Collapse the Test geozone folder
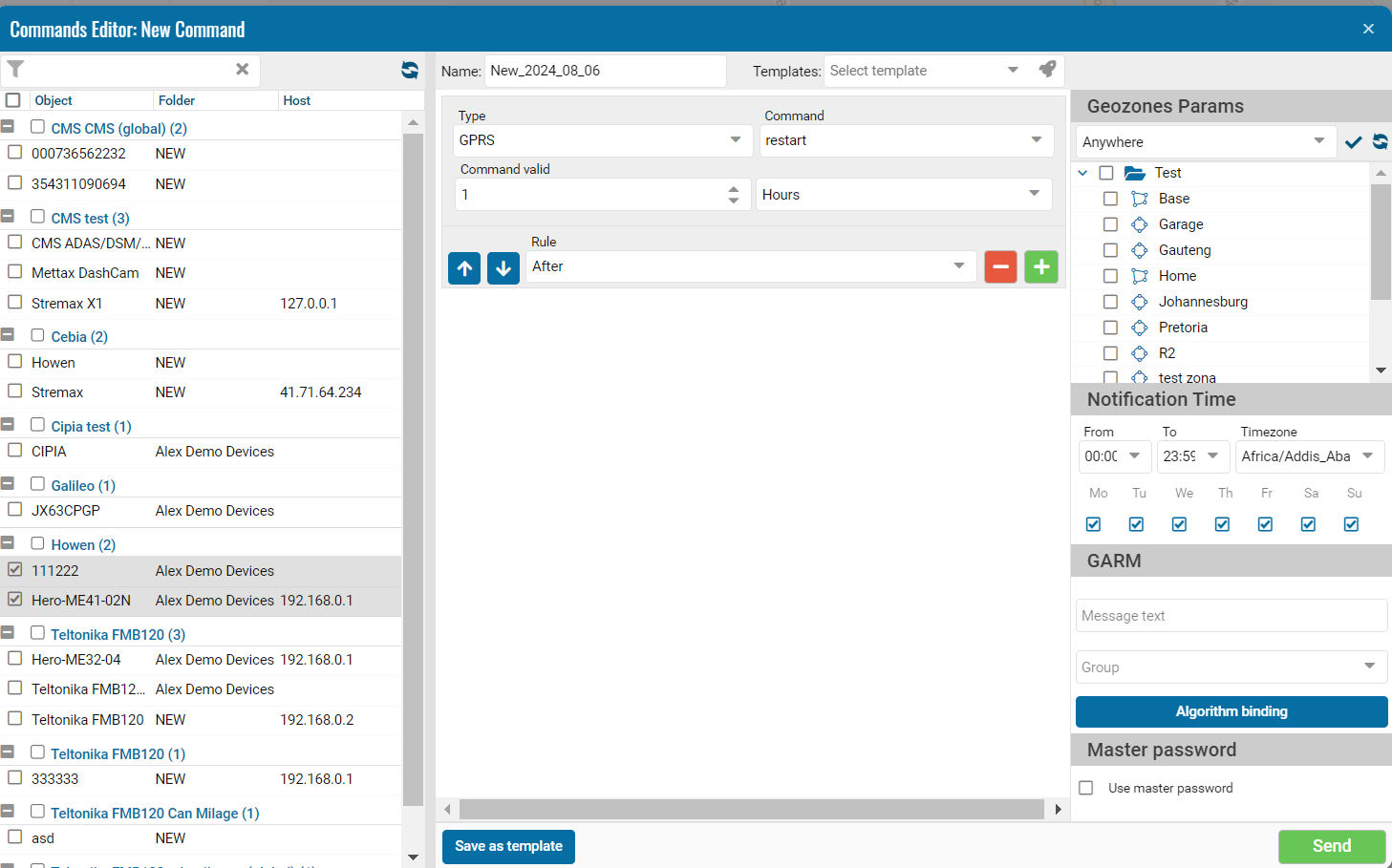This screenshot has width=1392, height=868. coord(1082,173)
